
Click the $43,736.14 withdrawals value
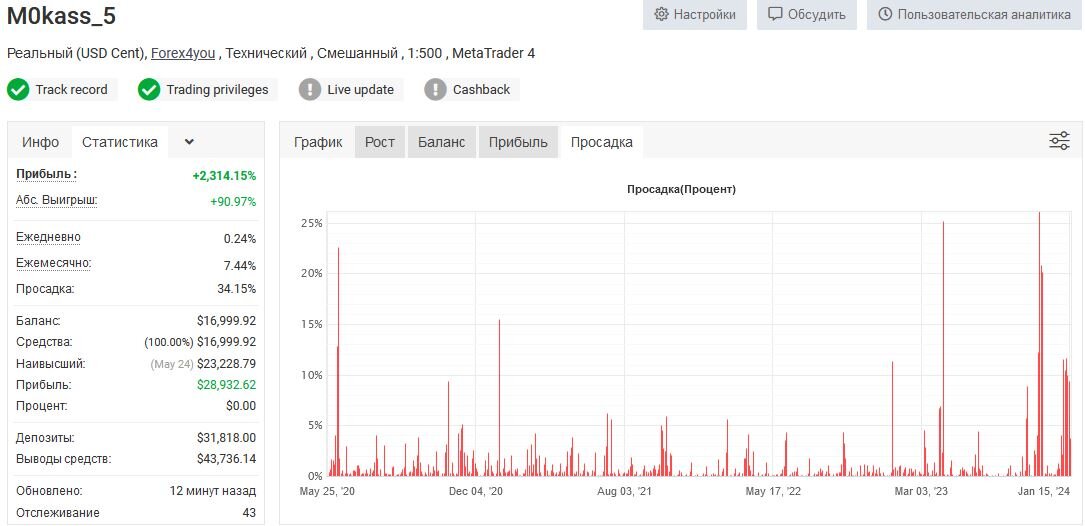[226, 459]
